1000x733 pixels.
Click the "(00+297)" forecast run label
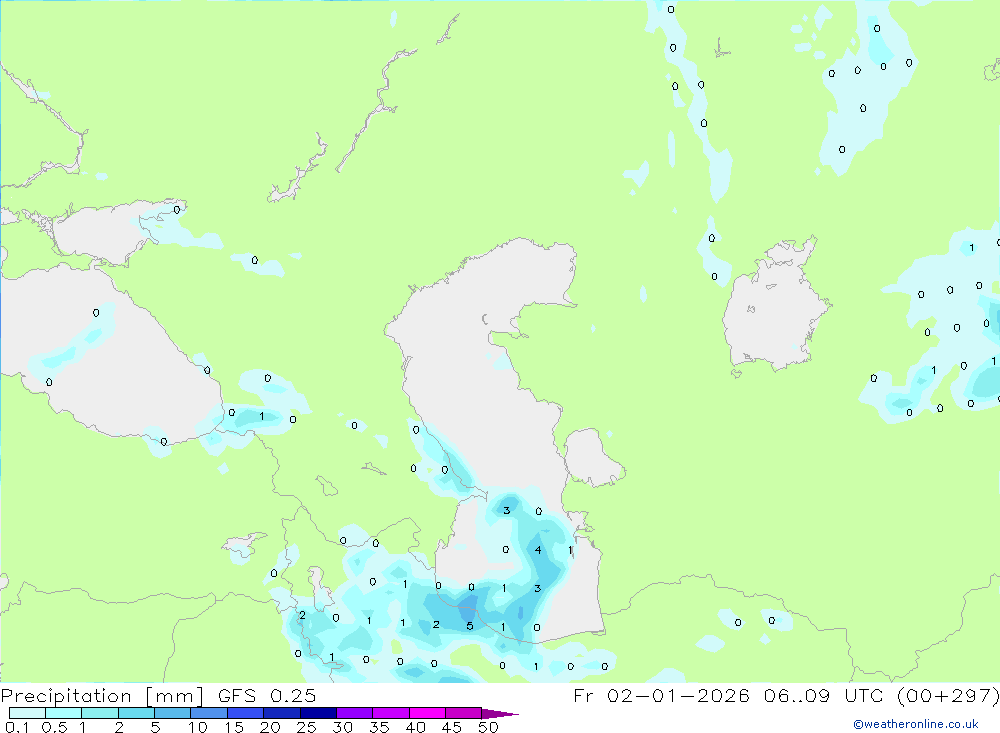tap(948, 696)
